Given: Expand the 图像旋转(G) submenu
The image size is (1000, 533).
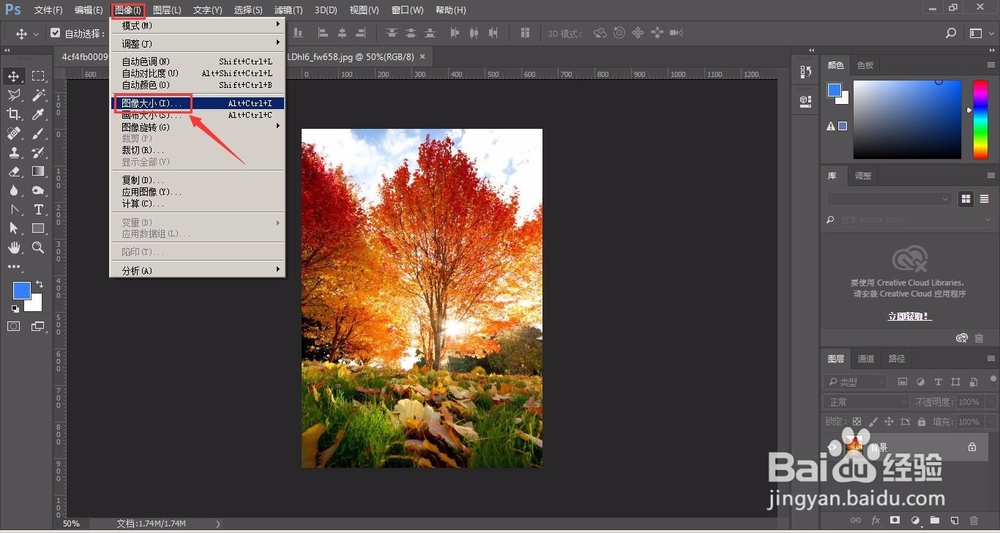Looking at the screenshot, I should 197,127.
